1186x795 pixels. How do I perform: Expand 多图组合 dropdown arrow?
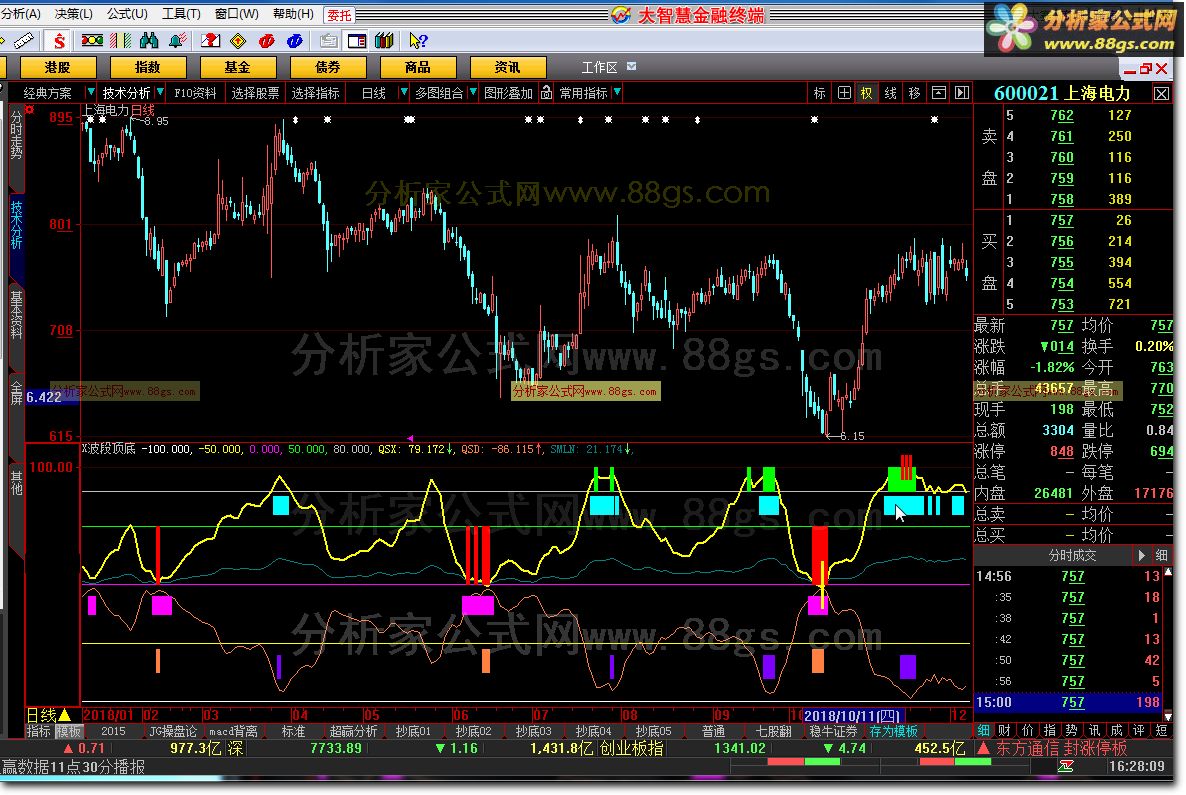point(473,92)
